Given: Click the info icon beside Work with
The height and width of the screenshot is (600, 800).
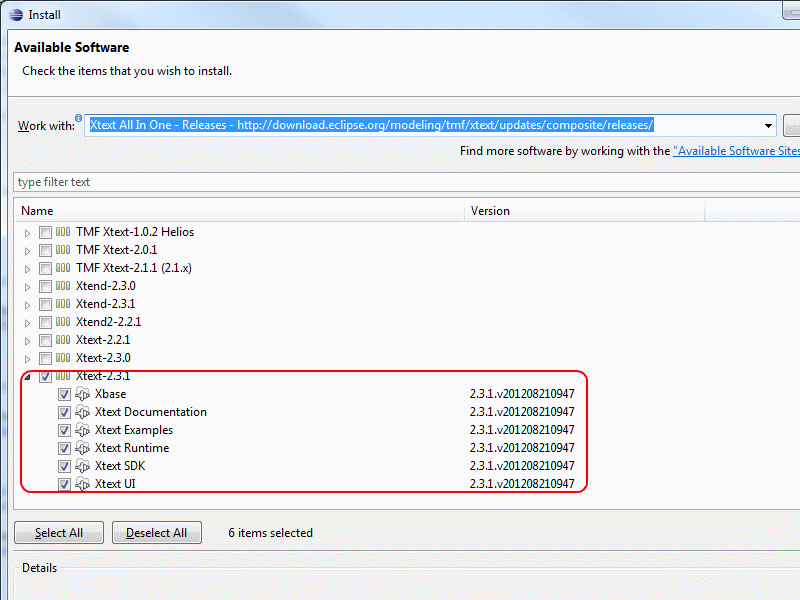Looking at the screenshot, I should point(78,118).
